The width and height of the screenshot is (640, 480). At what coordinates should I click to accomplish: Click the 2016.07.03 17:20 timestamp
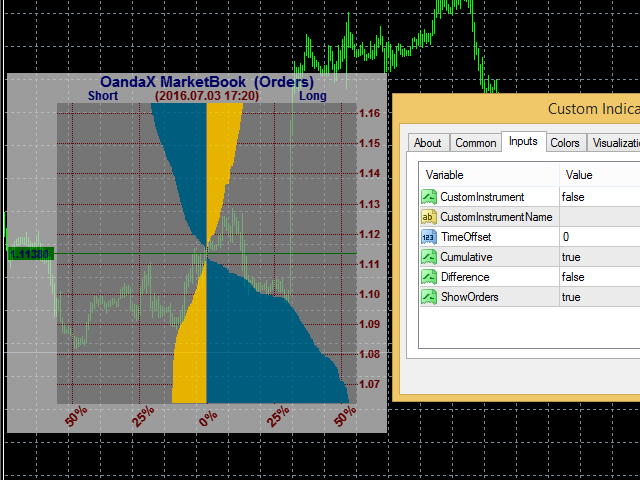coord(207,96)
